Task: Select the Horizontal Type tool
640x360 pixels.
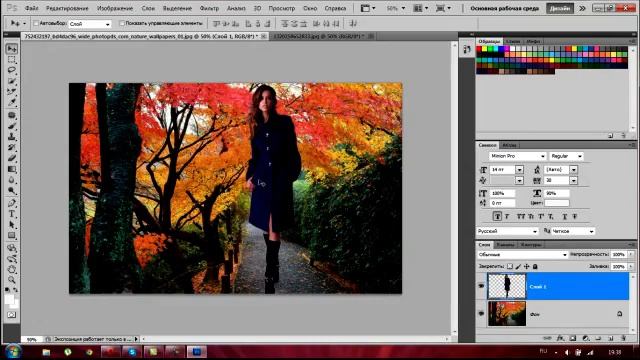Action: (x=12, y=214)
